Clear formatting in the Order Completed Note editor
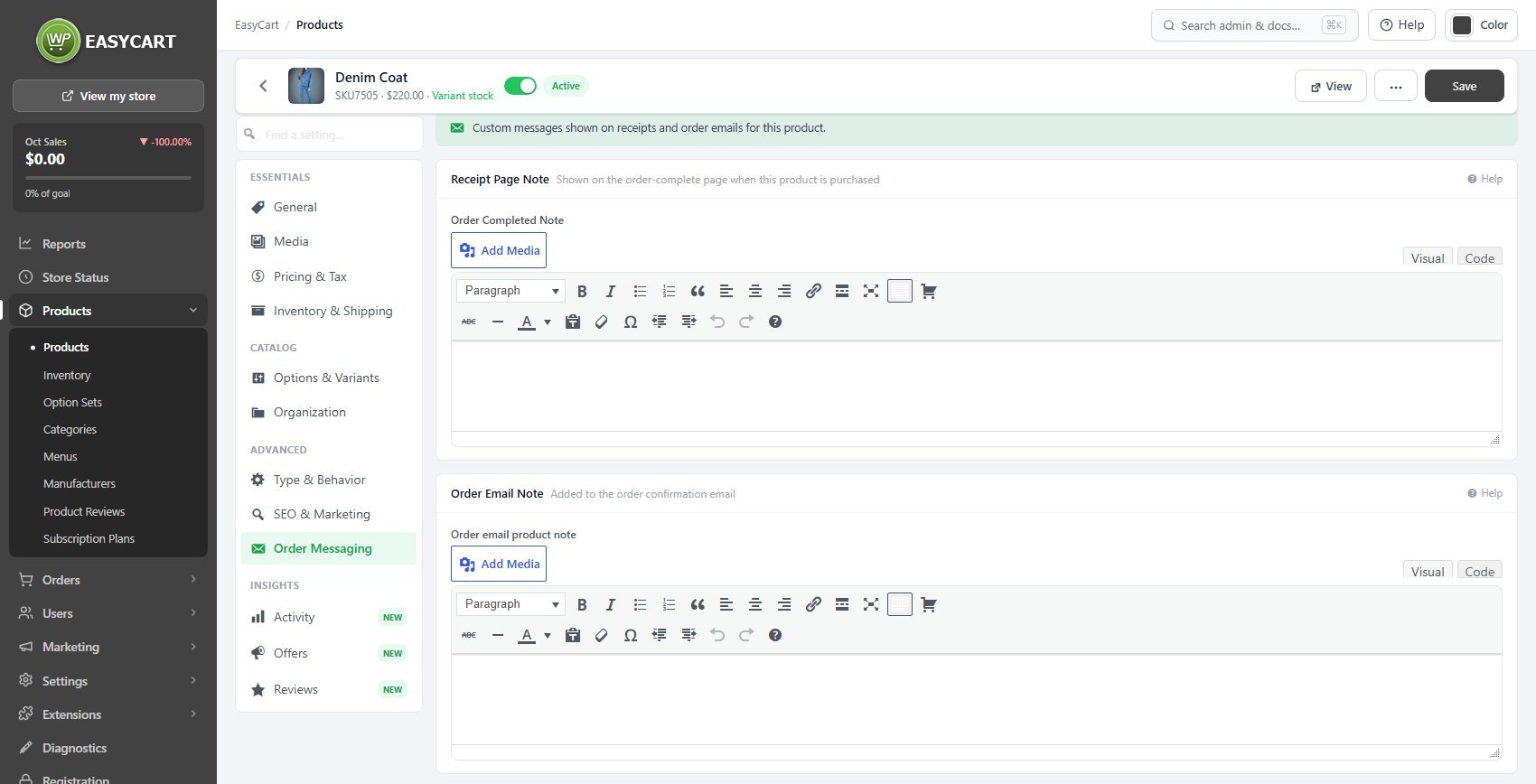 pyautogui.click(x=602, y=322)
